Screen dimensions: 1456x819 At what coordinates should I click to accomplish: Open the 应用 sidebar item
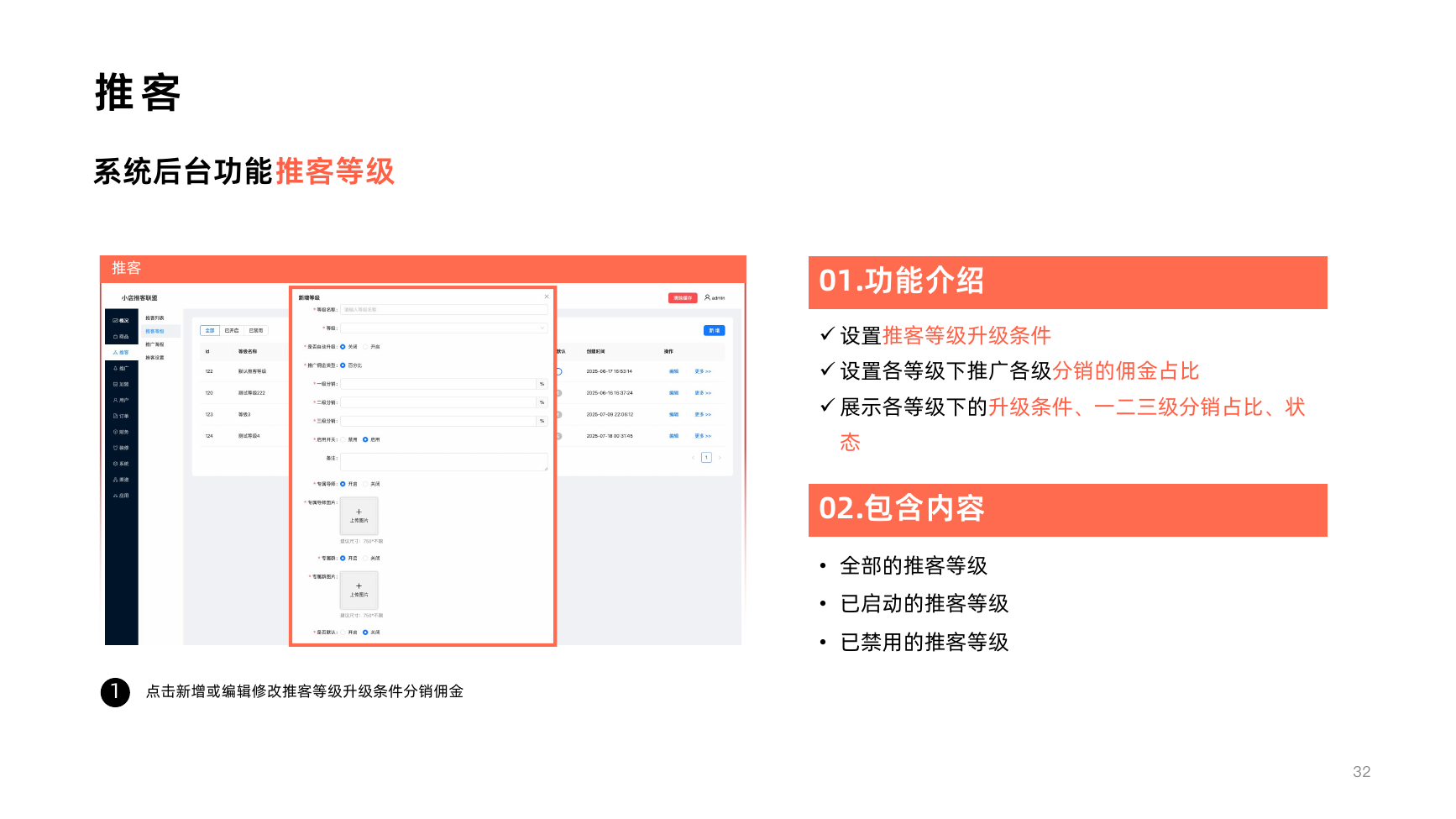pyautogui.click(x=121, y=496)
